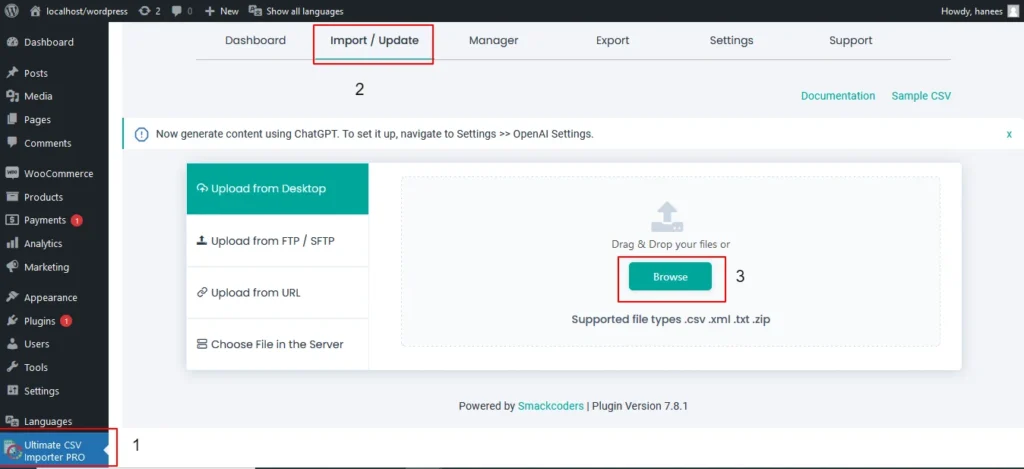The width and height of the screenshot is (1024, 469).
Task: Select Upload from URL option
Action: click(x=278, y=293)
